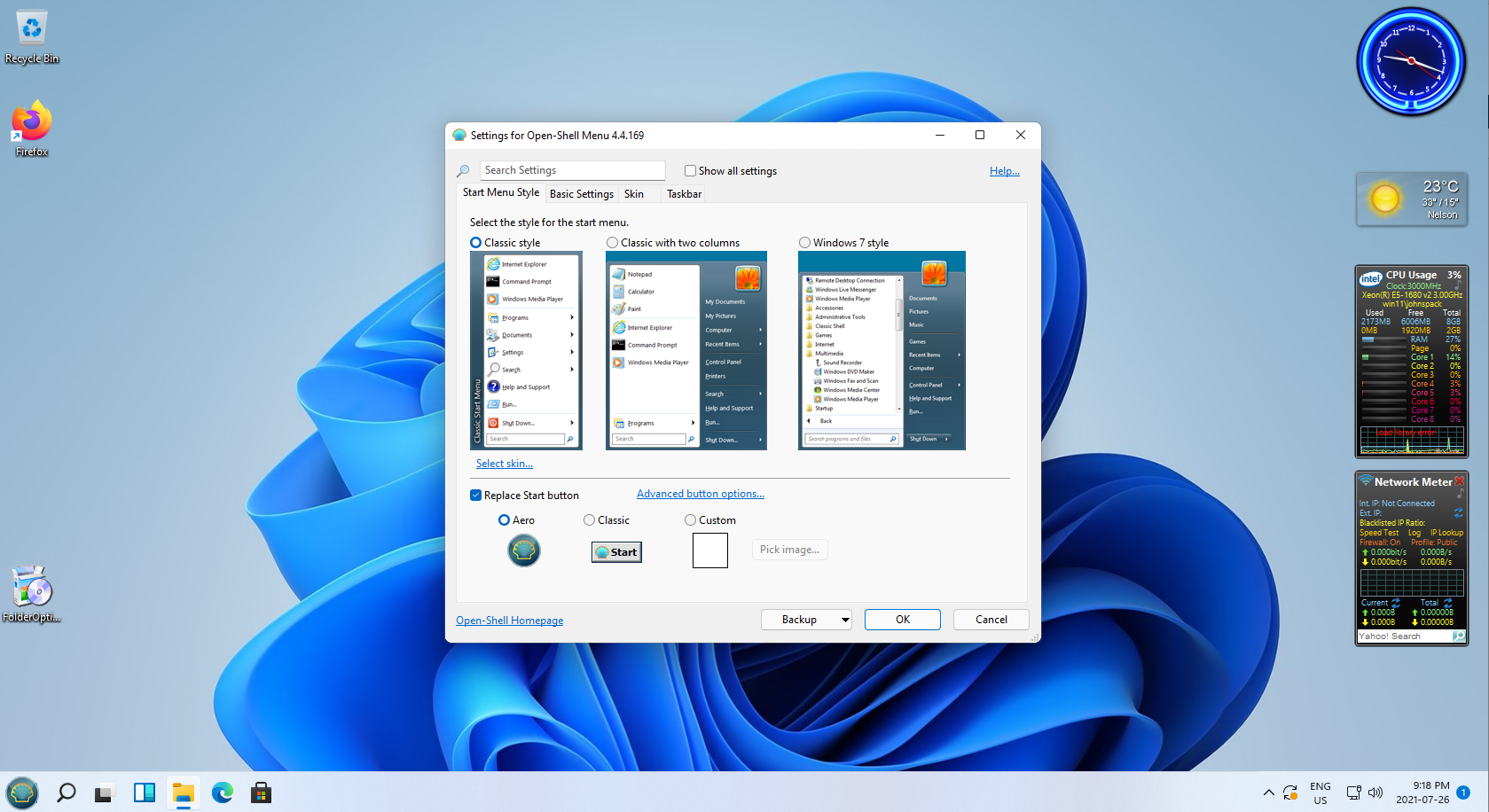This screenshot has width=1489, height=812.
Task: Open the Select skin... link
Action: [505, 464]
